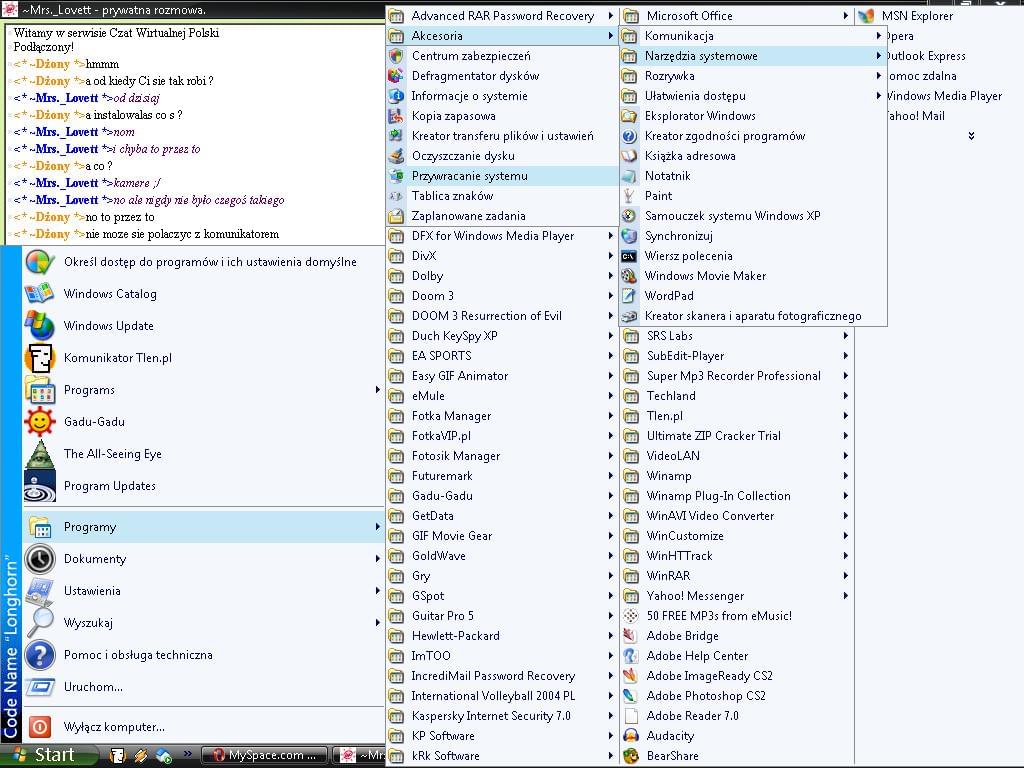
Task: Select Kreator zgodności programów
Action: (x=753, y=136)
